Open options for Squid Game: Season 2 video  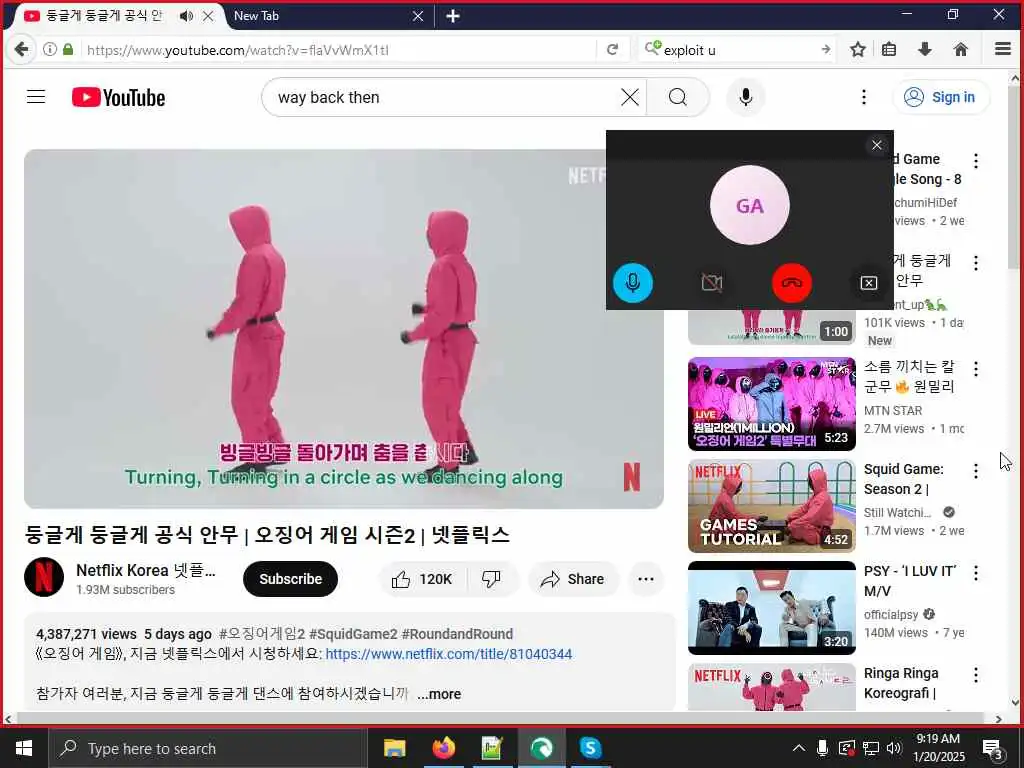[x=976, y=471]
